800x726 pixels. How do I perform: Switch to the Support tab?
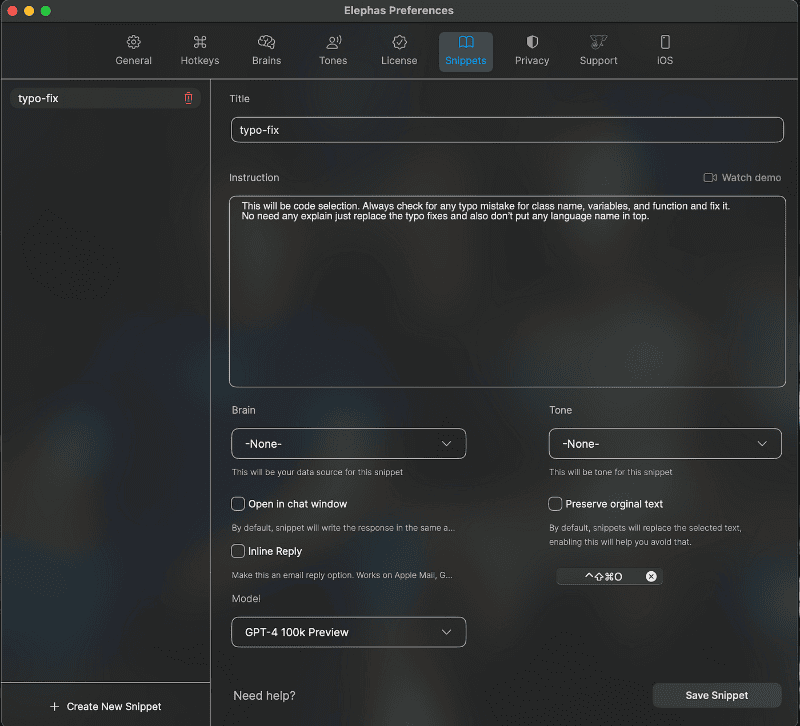coord(598,50)
